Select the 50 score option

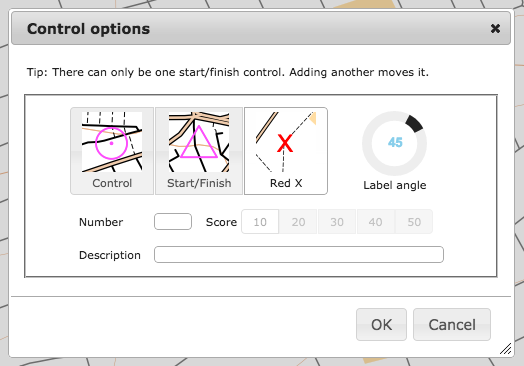coord(414,222)
